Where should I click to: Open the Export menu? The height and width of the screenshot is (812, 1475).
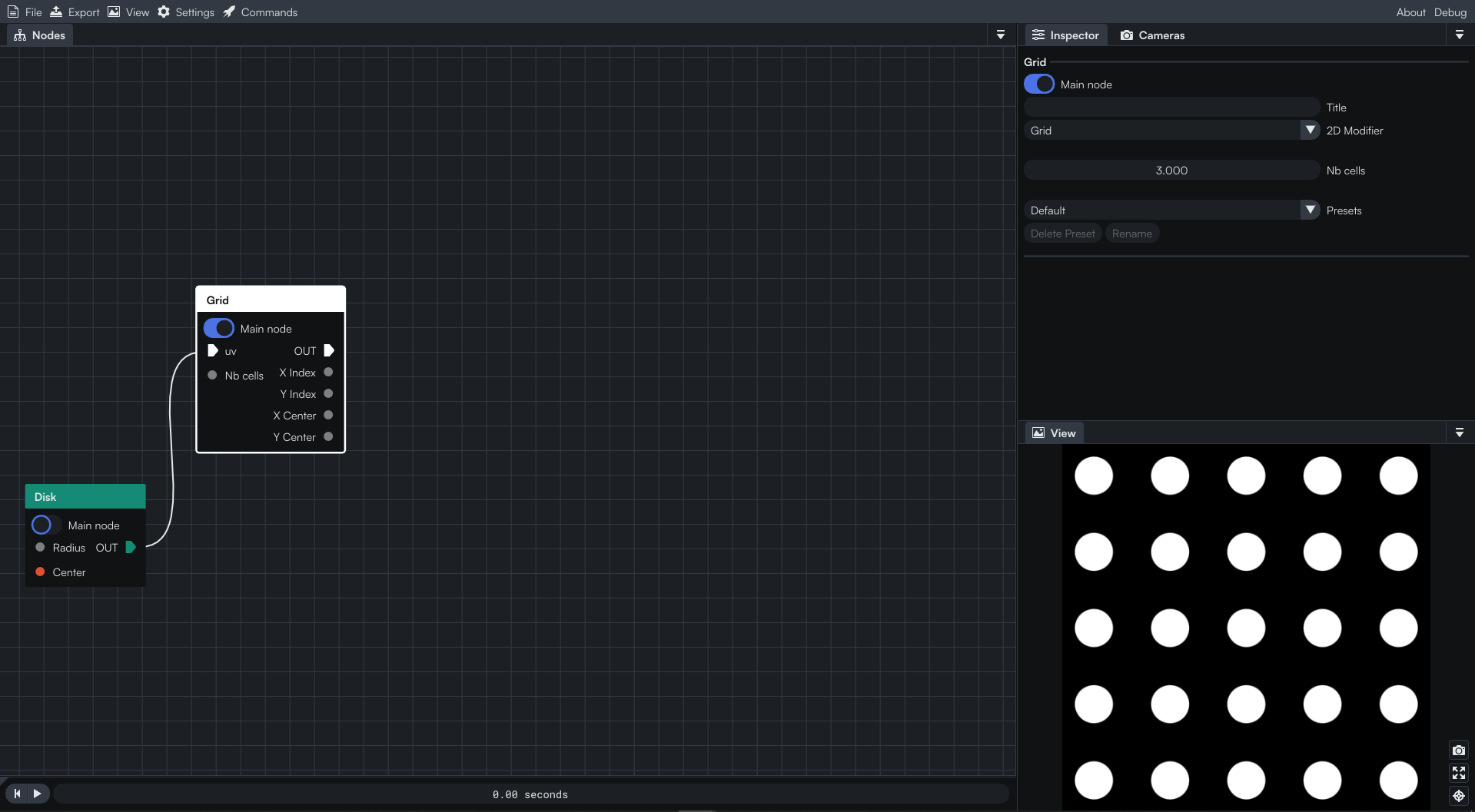[x=75, y=12]
